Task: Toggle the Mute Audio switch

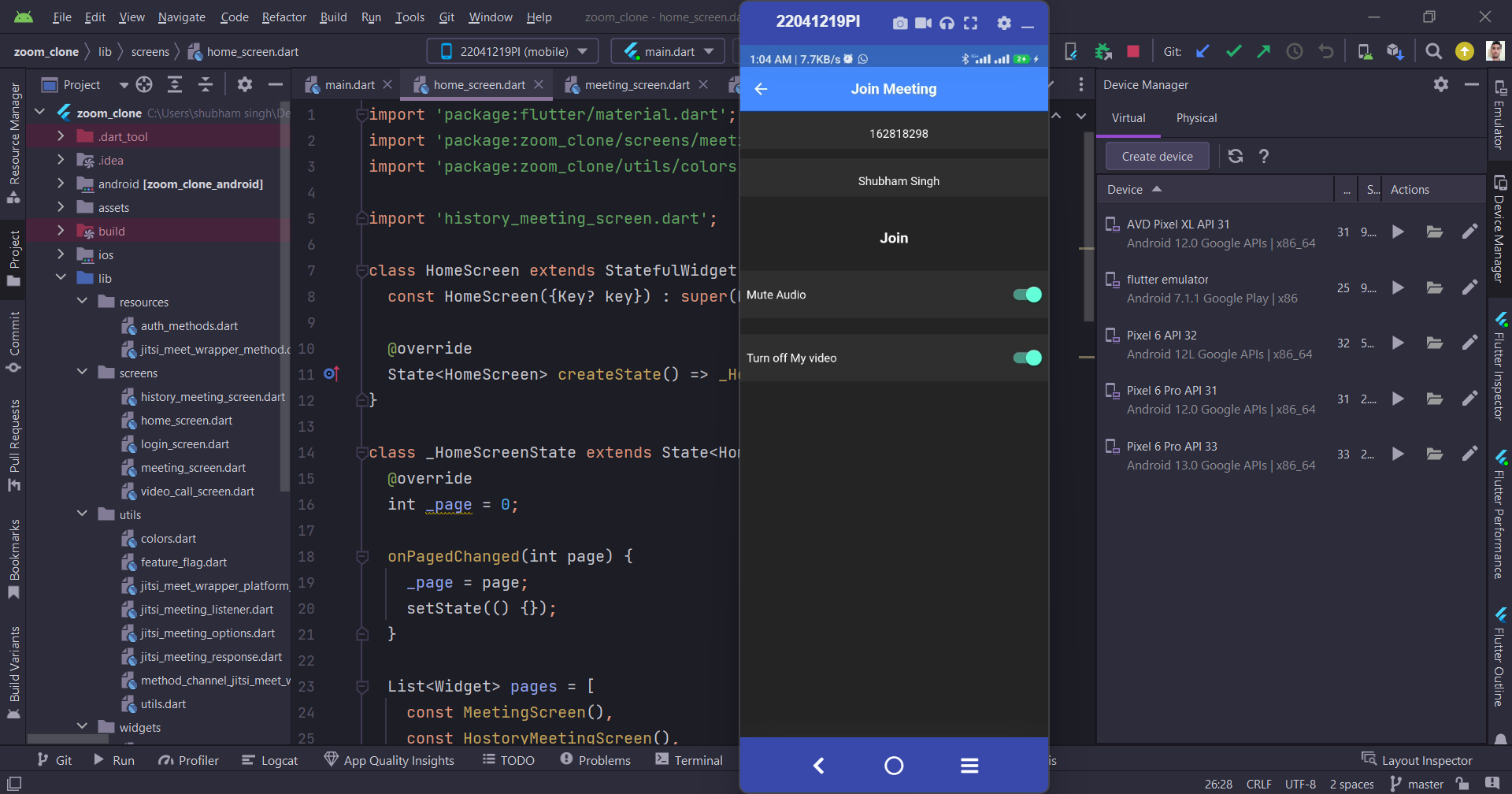Action: (1027, 295)
